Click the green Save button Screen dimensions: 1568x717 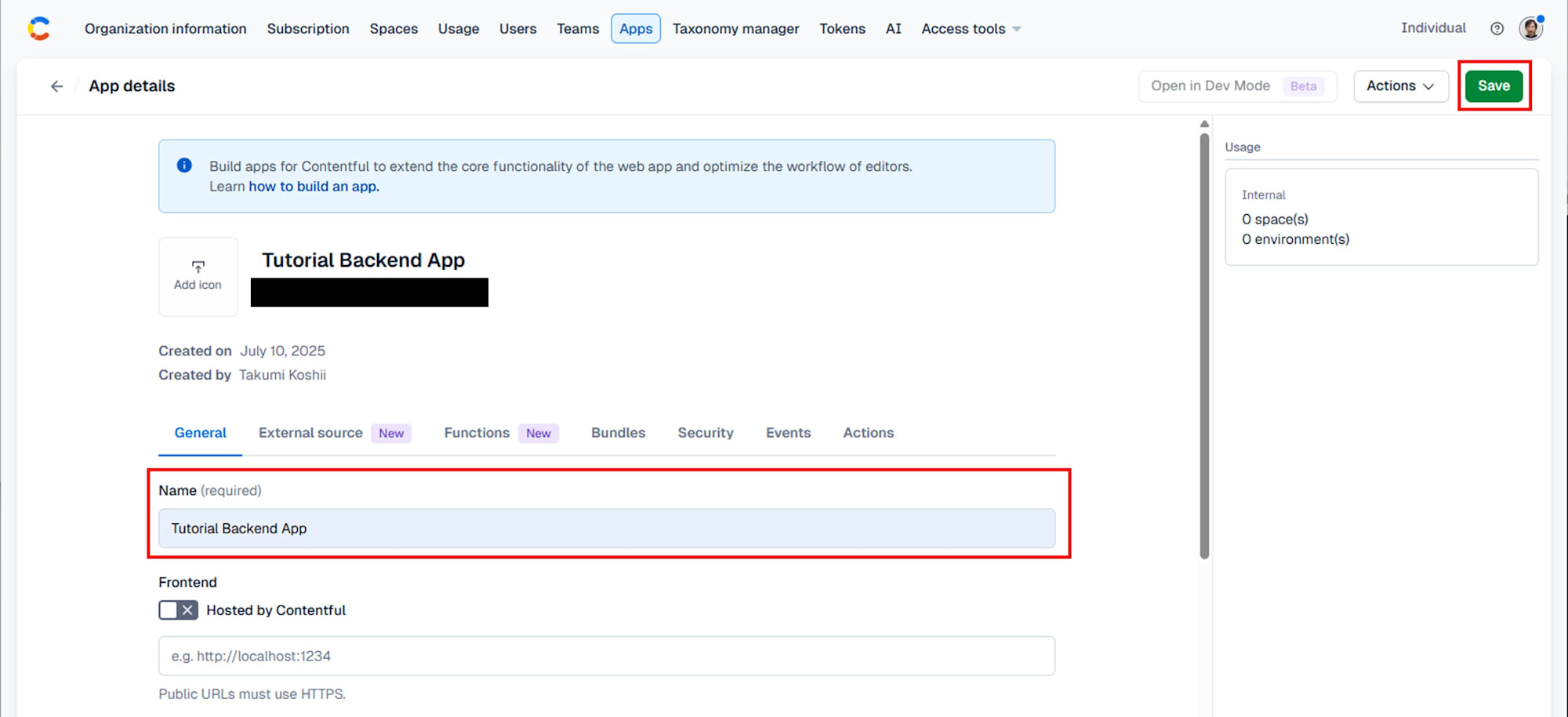tap(1494, 86)
